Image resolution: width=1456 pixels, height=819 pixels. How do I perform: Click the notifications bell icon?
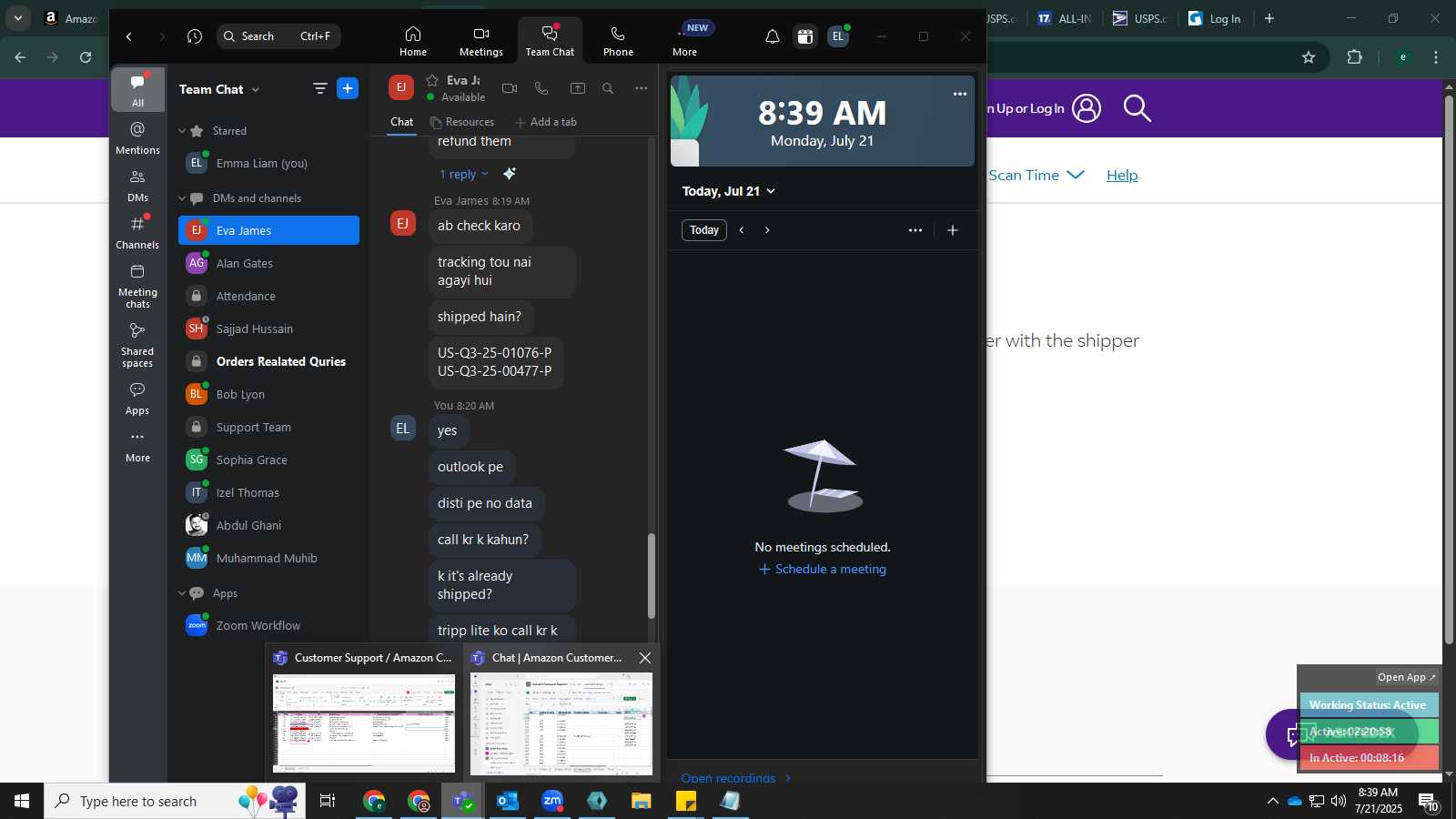coord(772,36)
